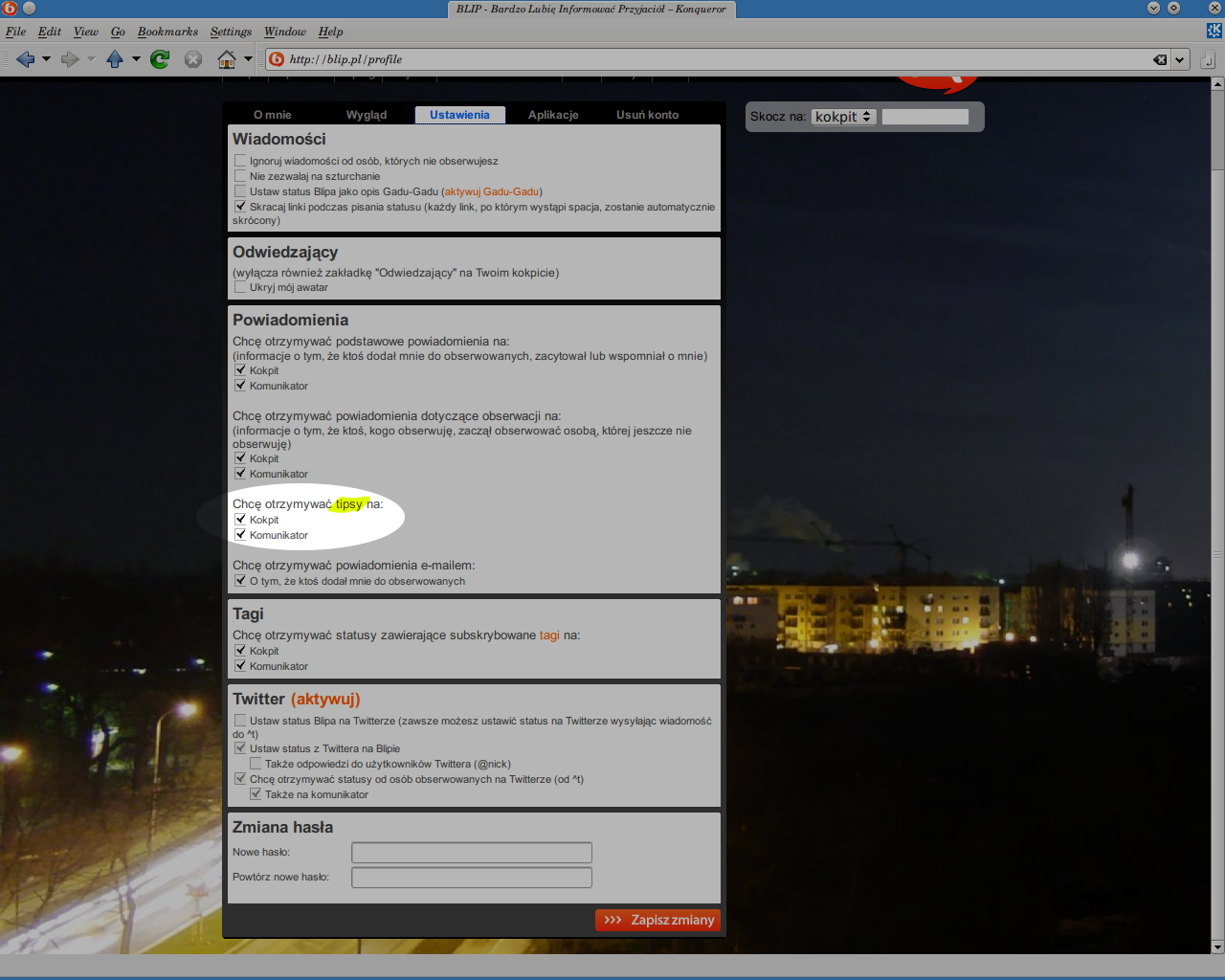Follow the aktywuj Gadu-Gadu link
The height and width of the screenshot is (980, 1225).
pyautogui.click(x=492, y=191)
